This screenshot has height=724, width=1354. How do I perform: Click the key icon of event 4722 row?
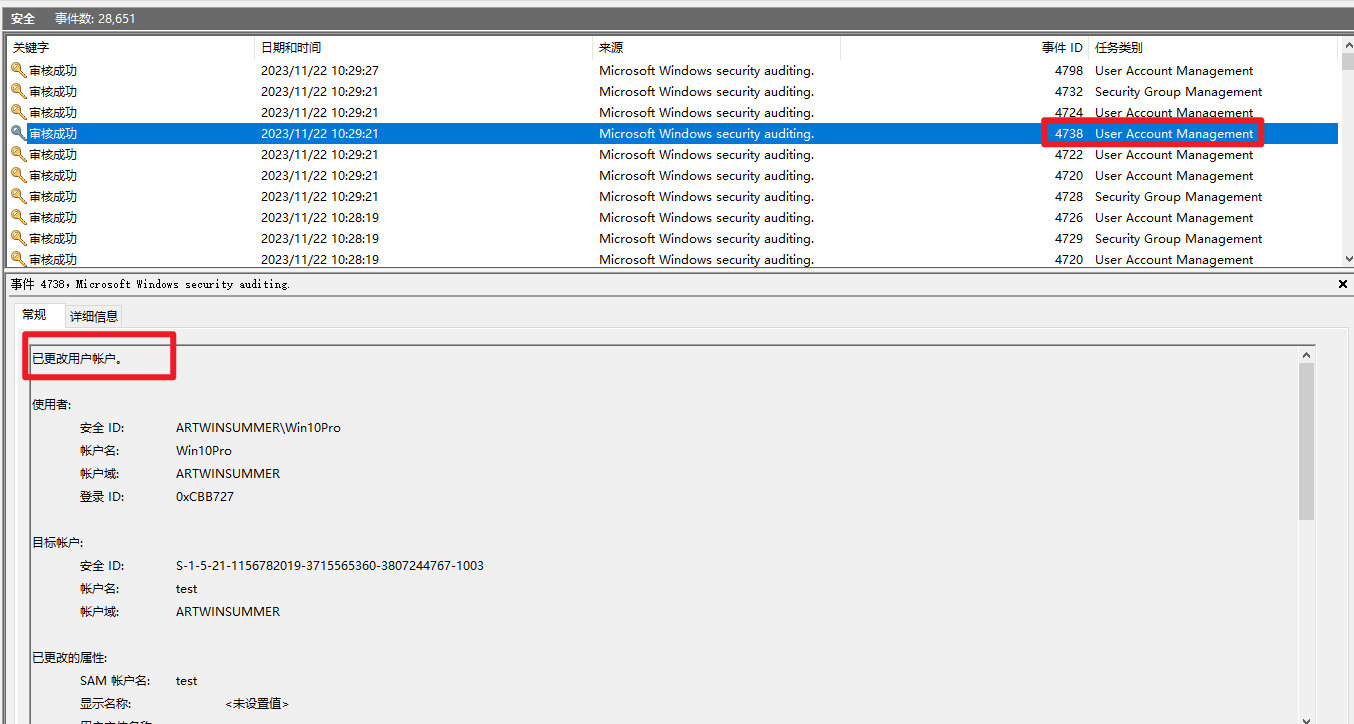click(18, 155)
